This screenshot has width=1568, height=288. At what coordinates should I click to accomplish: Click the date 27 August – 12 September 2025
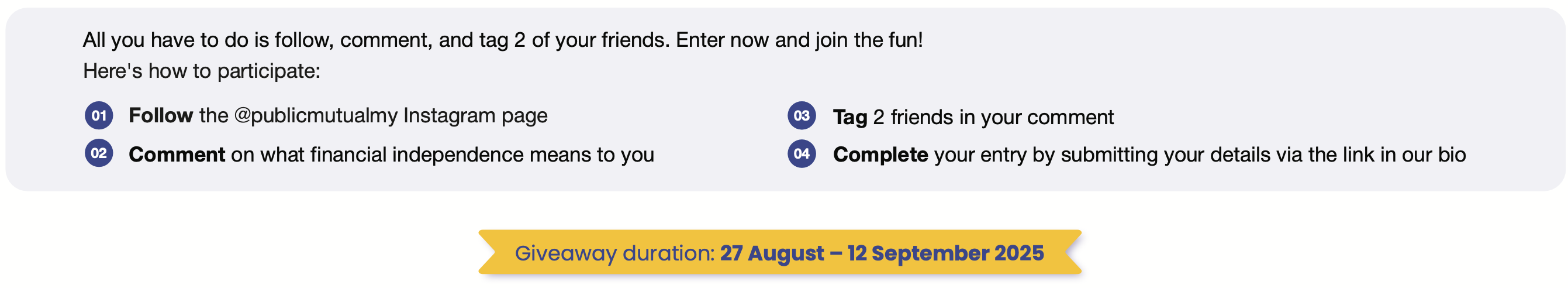[x=882, y=253]
